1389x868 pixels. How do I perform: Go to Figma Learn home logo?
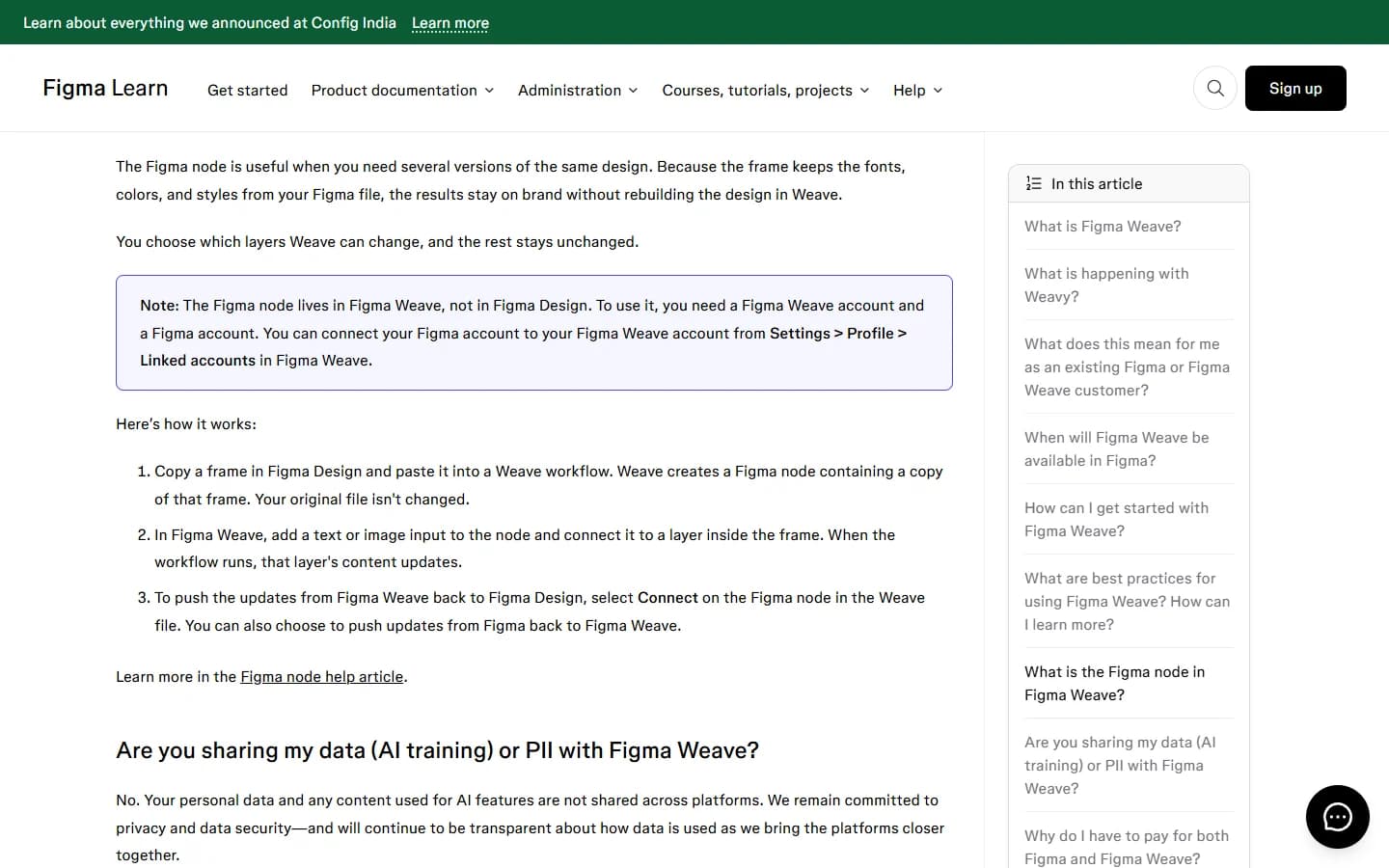(105, 89)
